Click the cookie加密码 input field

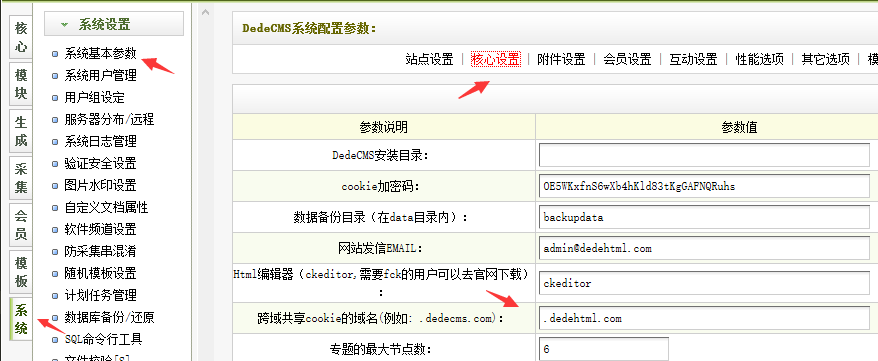(x=704, y=186)
